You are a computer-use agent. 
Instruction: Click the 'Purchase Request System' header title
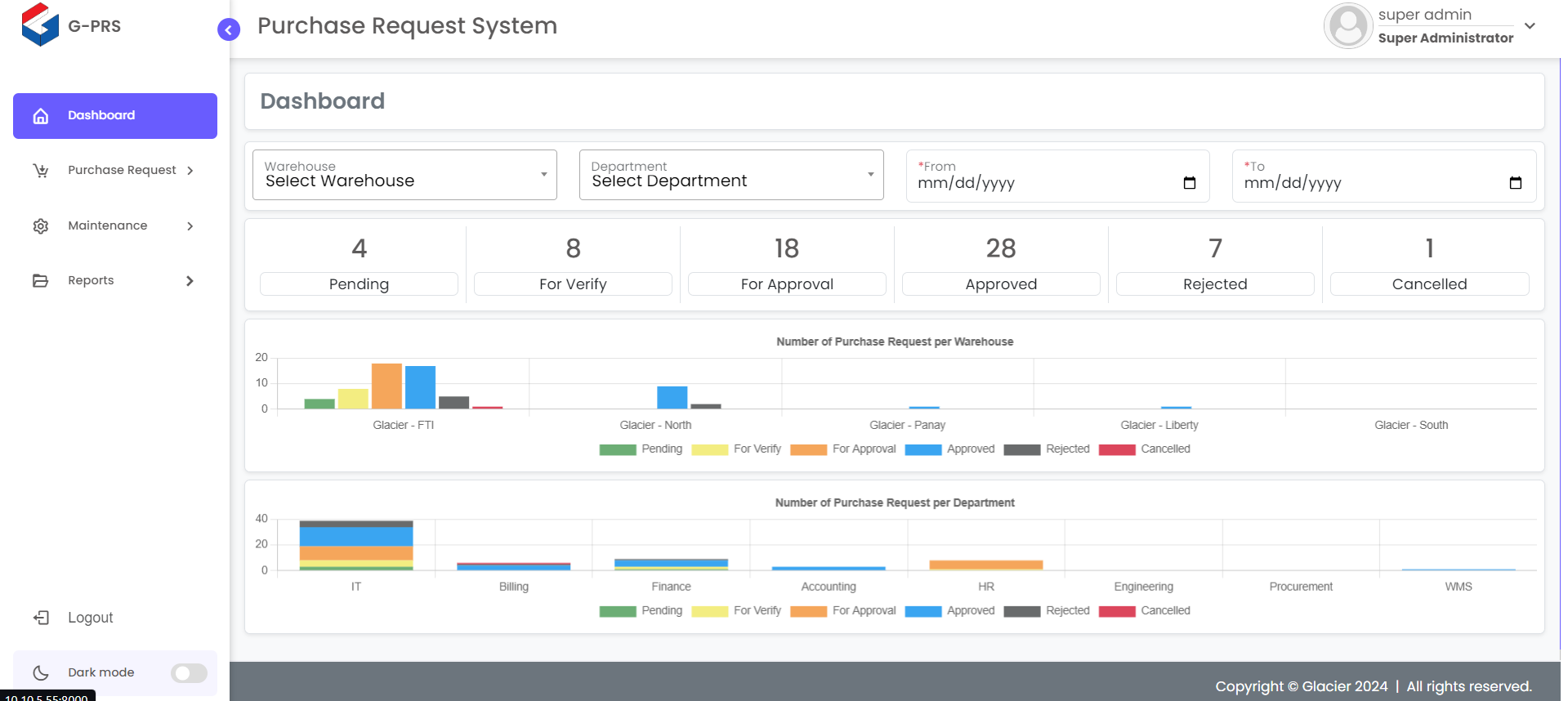(407, 26)
